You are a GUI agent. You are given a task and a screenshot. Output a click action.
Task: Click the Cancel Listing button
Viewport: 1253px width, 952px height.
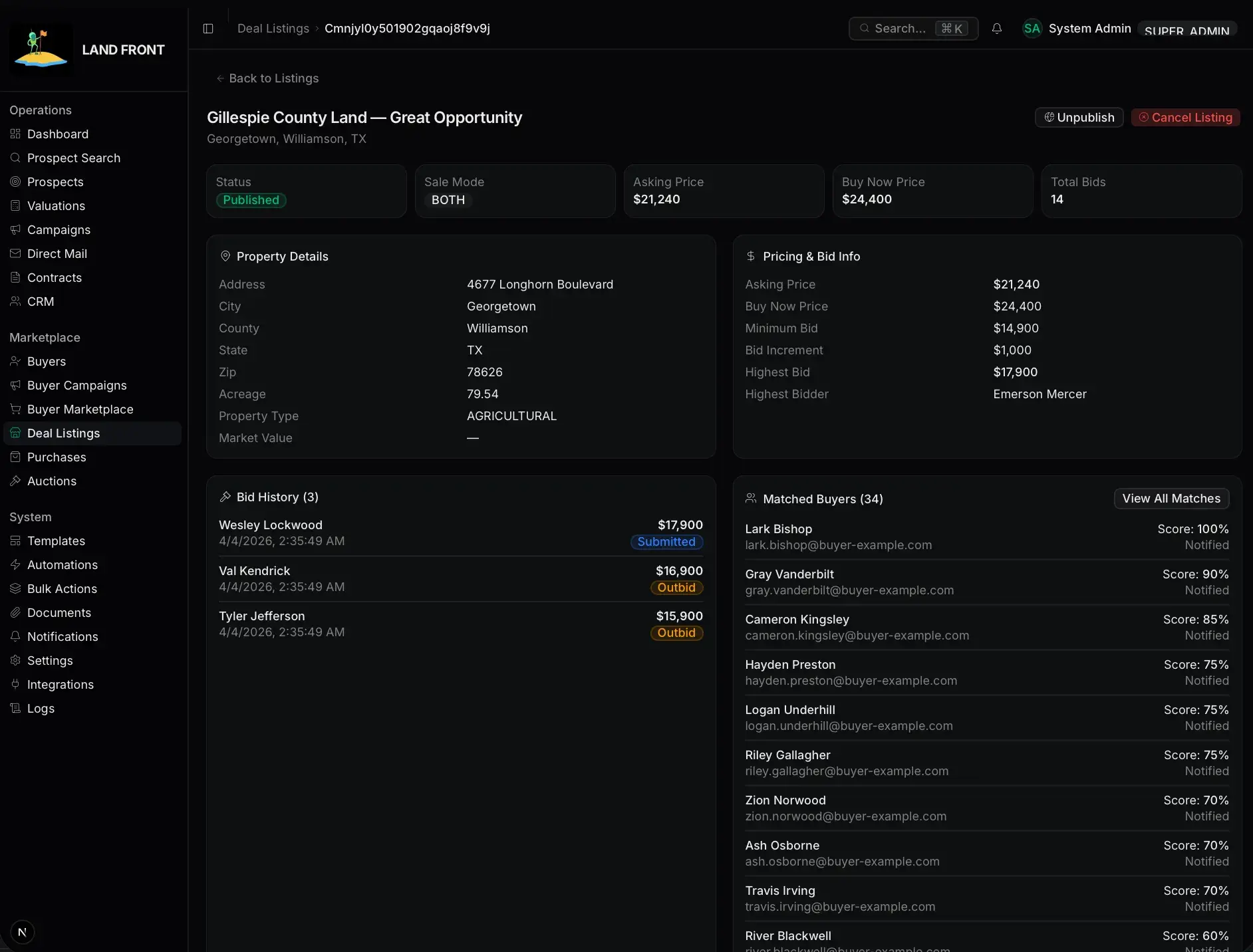pyautogui.click(x=1185, y=117)
